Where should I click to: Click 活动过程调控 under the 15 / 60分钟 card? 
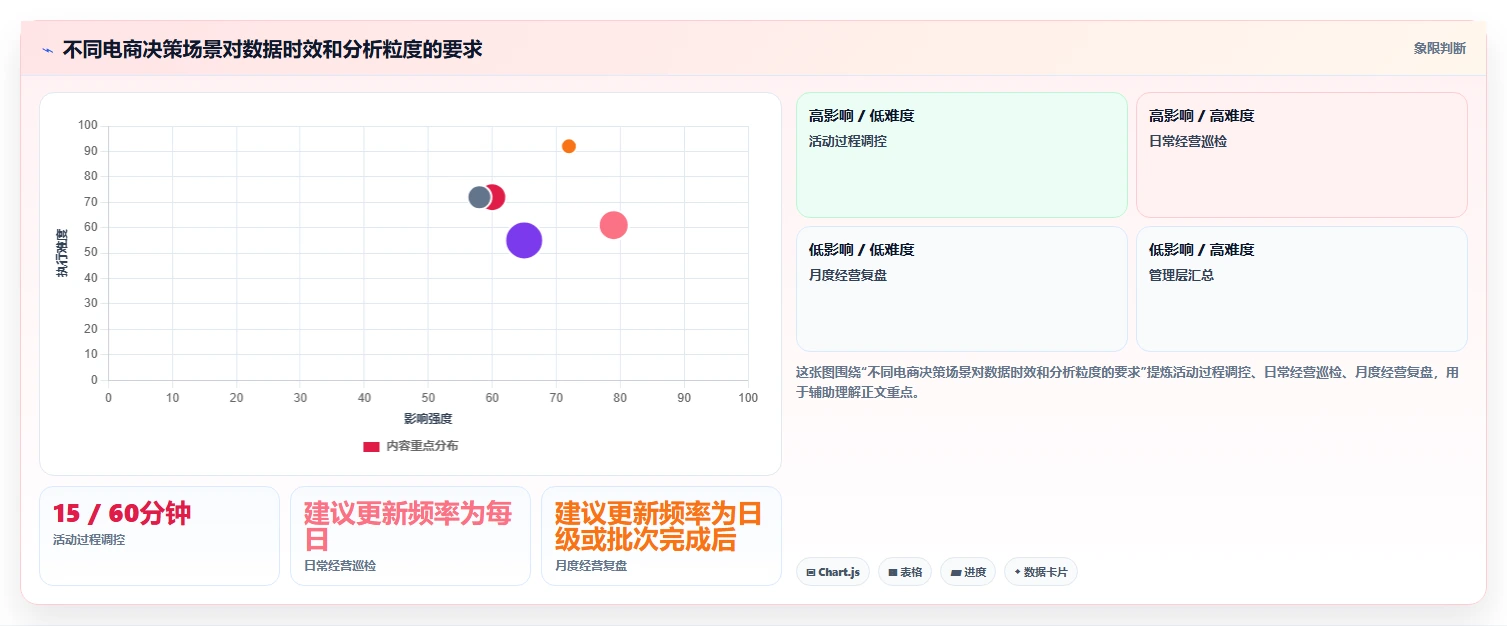click(x=89, y=540)
